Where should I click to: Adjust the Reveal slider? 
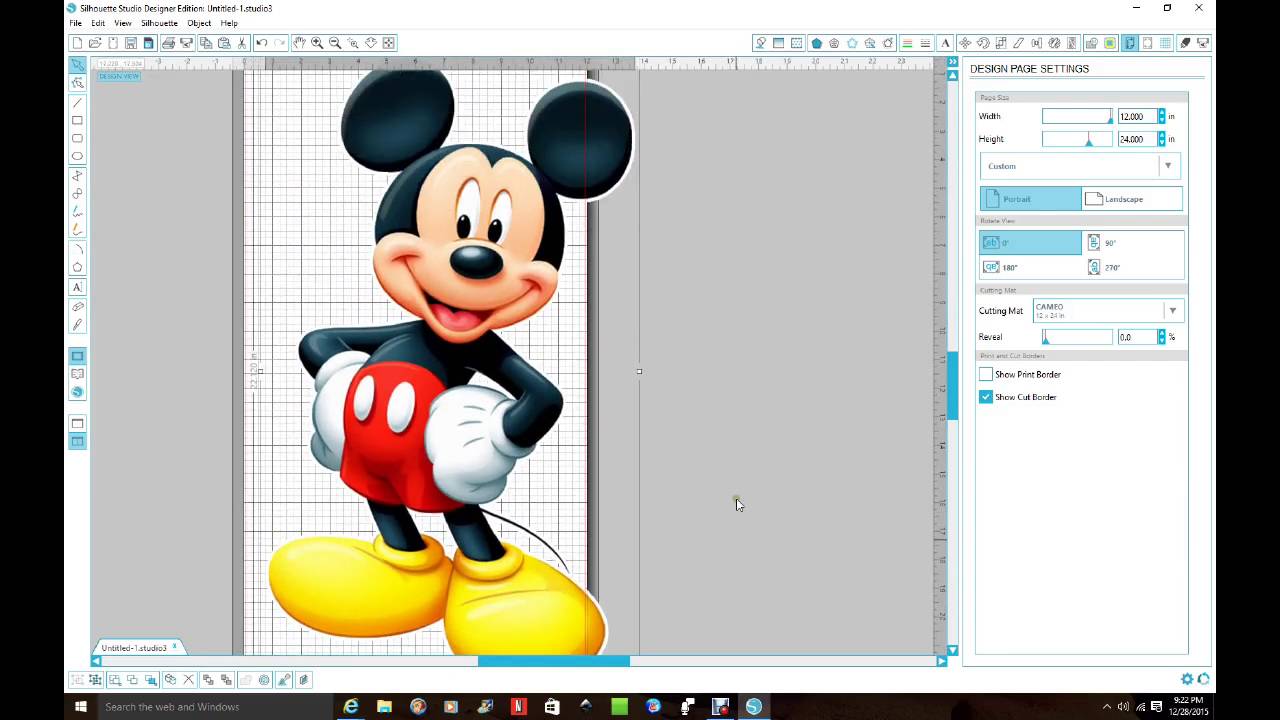tap(1077, 337)
